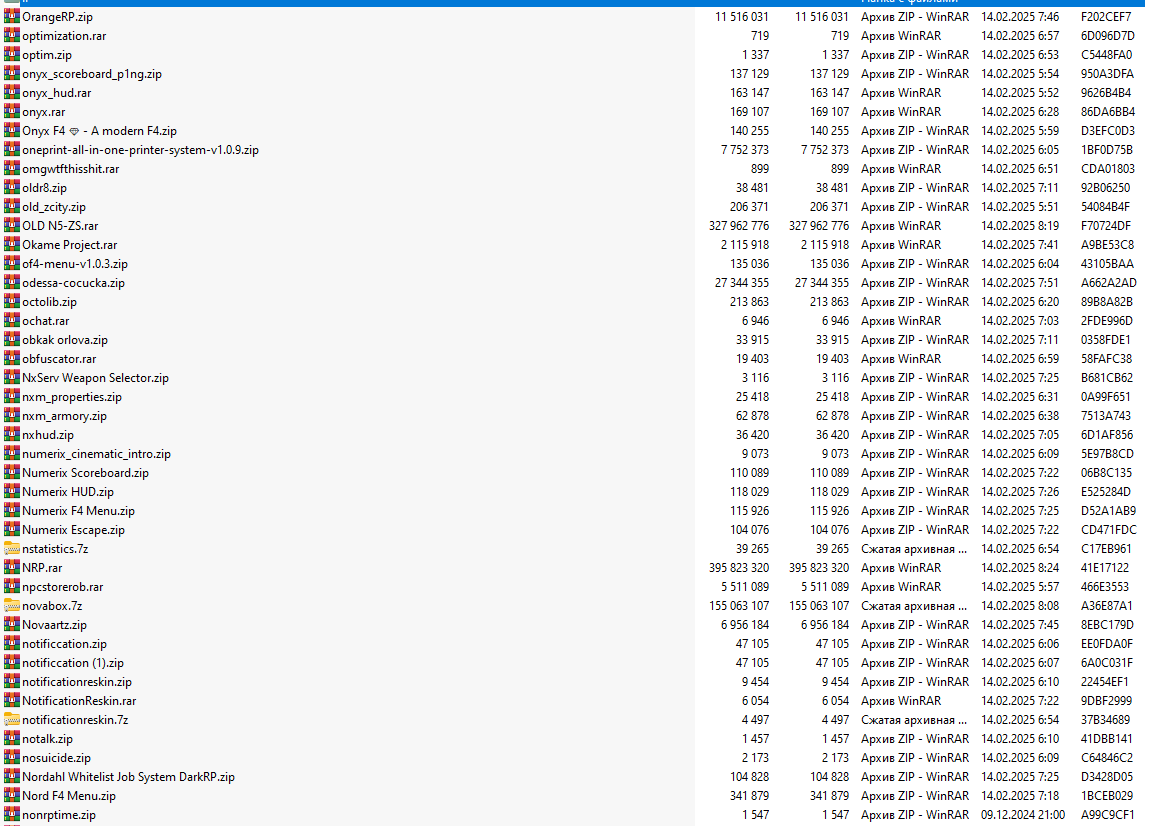Click the NotificationReskin.rar file name
Screen dimensions: 1152x826
coord(79,701)
